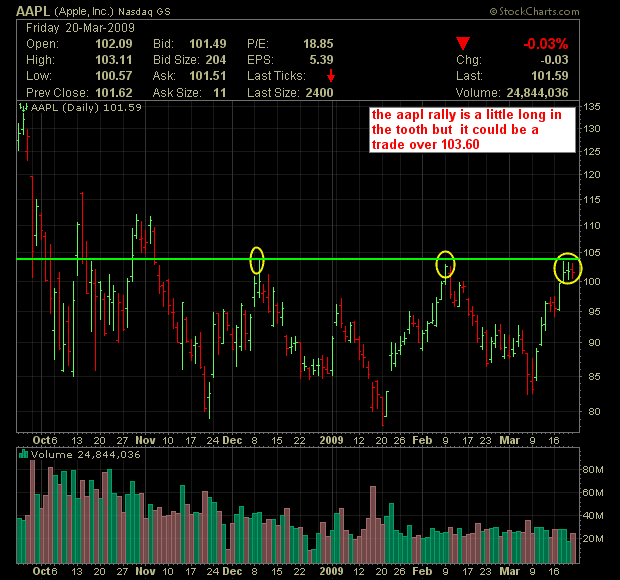Click the Last price 101.59 in quote header

click(550, 76)
